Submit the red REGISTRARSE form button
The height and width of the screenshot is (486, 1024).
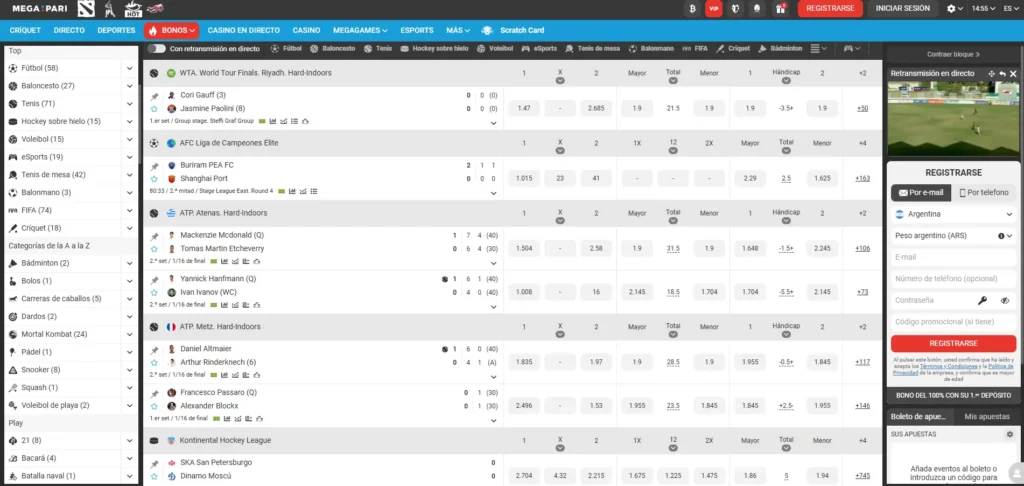pyautogui.click(x=953, y=343)
